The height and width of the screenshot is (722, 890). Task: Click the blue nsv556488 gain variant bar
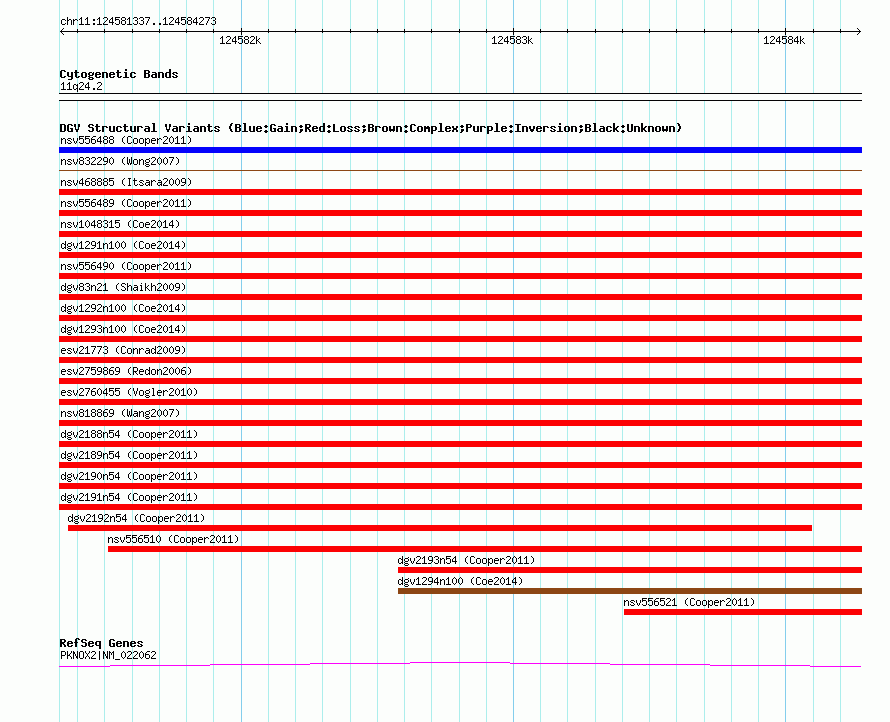click(x=460, y=150)
